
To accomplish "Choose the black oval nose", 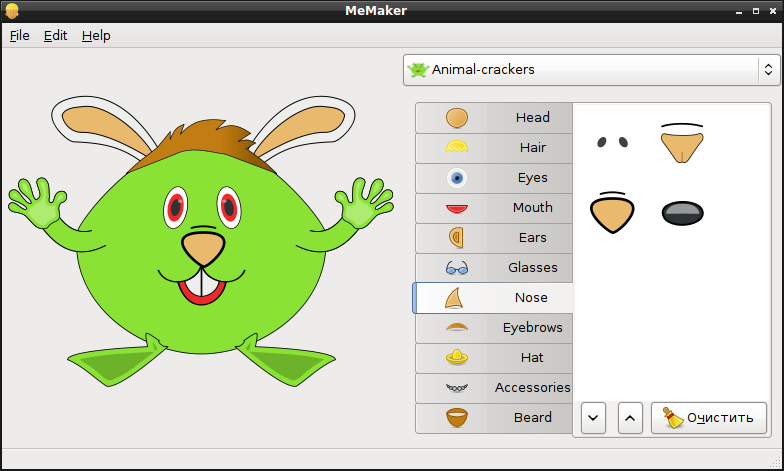I will point(682,213).
